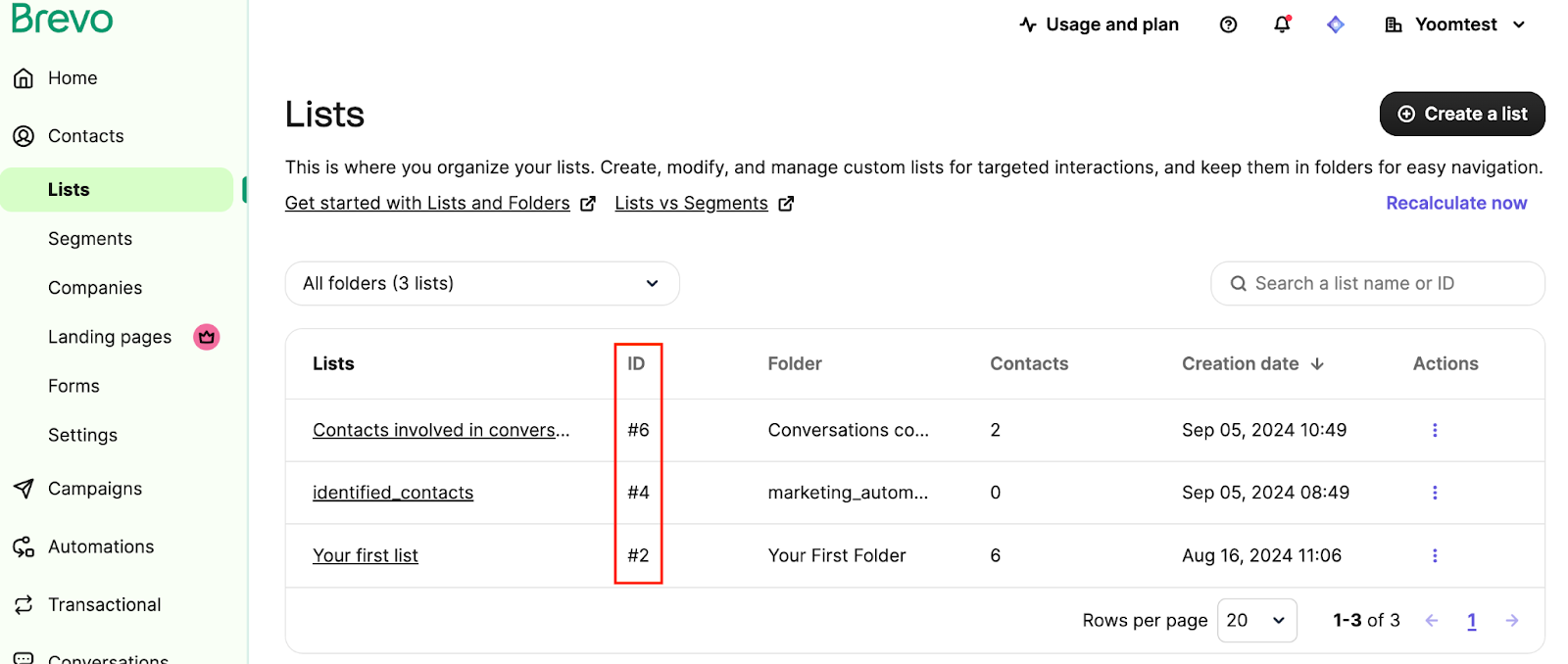Click the blue diamond icon in header
Viewport: 1568px width, 664px height.
(1335, 24)
